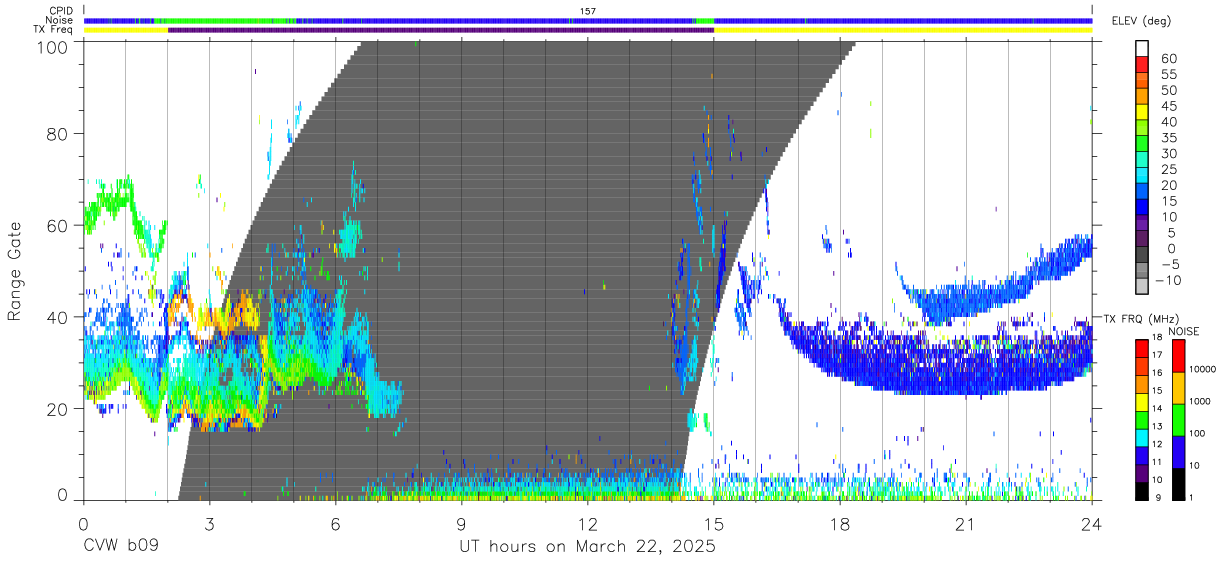Pick the black bottom segment of the TX FRQ colorbar
Image resolution: width=1228 pixels, height=567 pixels.
1141,489
